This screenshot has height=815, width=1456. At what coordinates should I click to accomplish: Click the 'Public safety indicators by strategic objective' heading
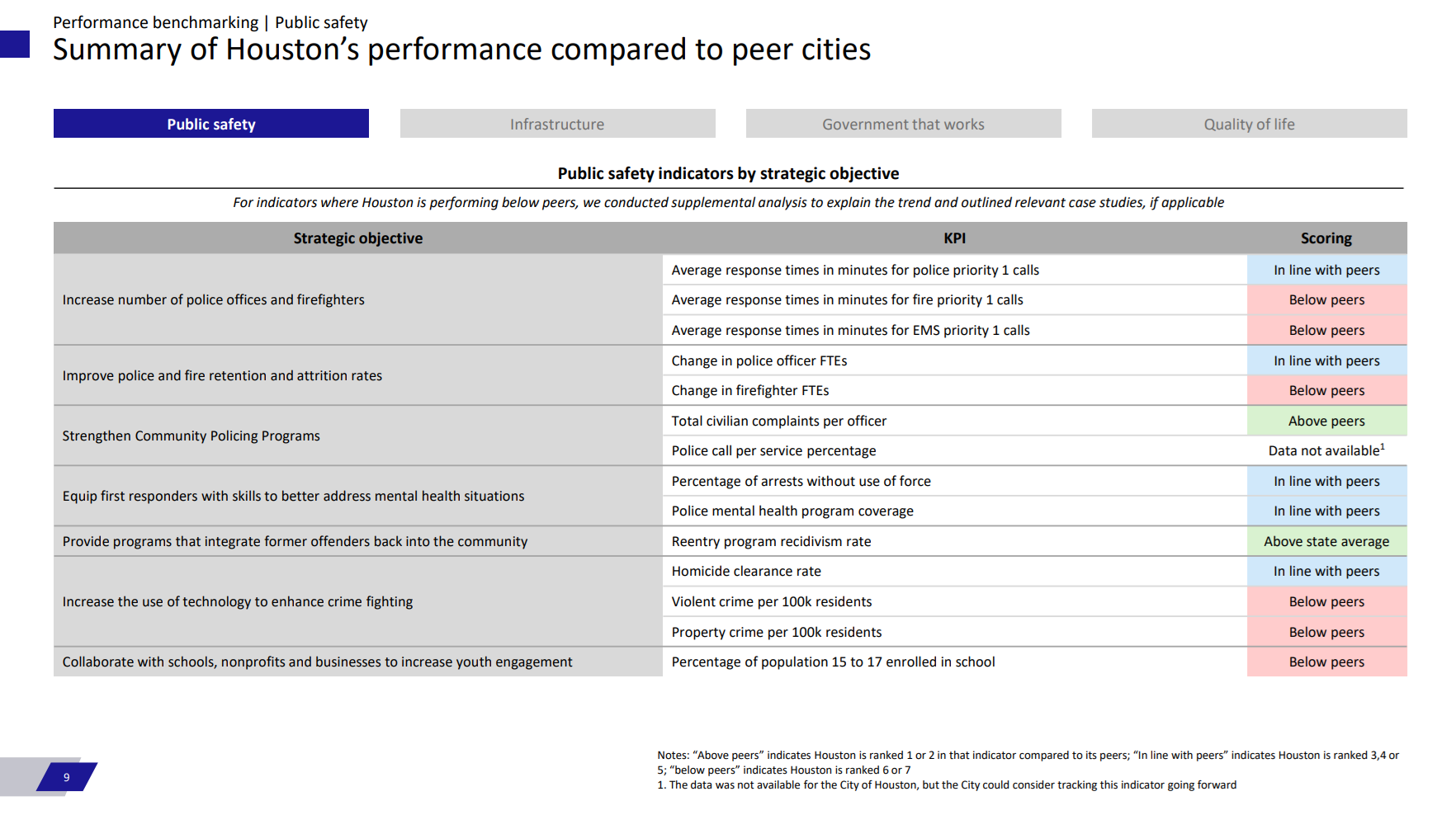pos(728,173)
